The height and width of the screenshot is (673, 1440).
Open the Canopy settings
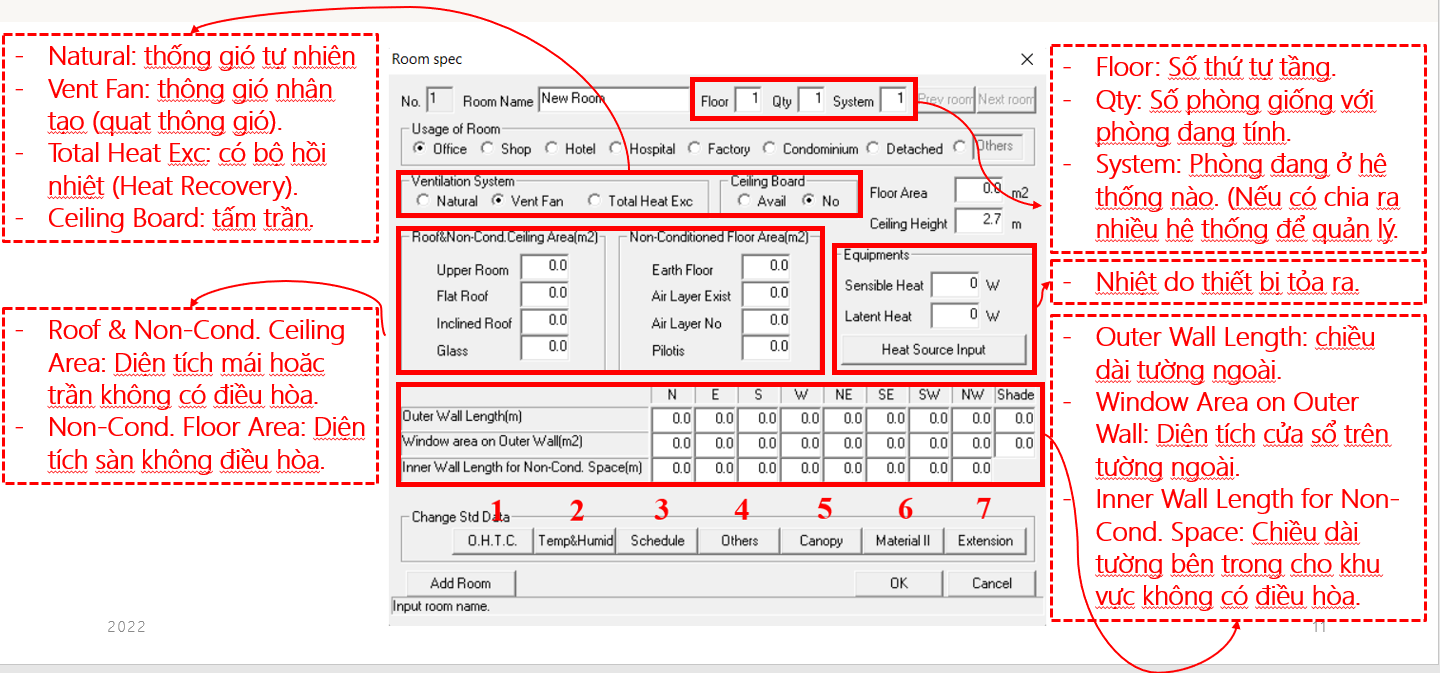(x=821, y=541)
